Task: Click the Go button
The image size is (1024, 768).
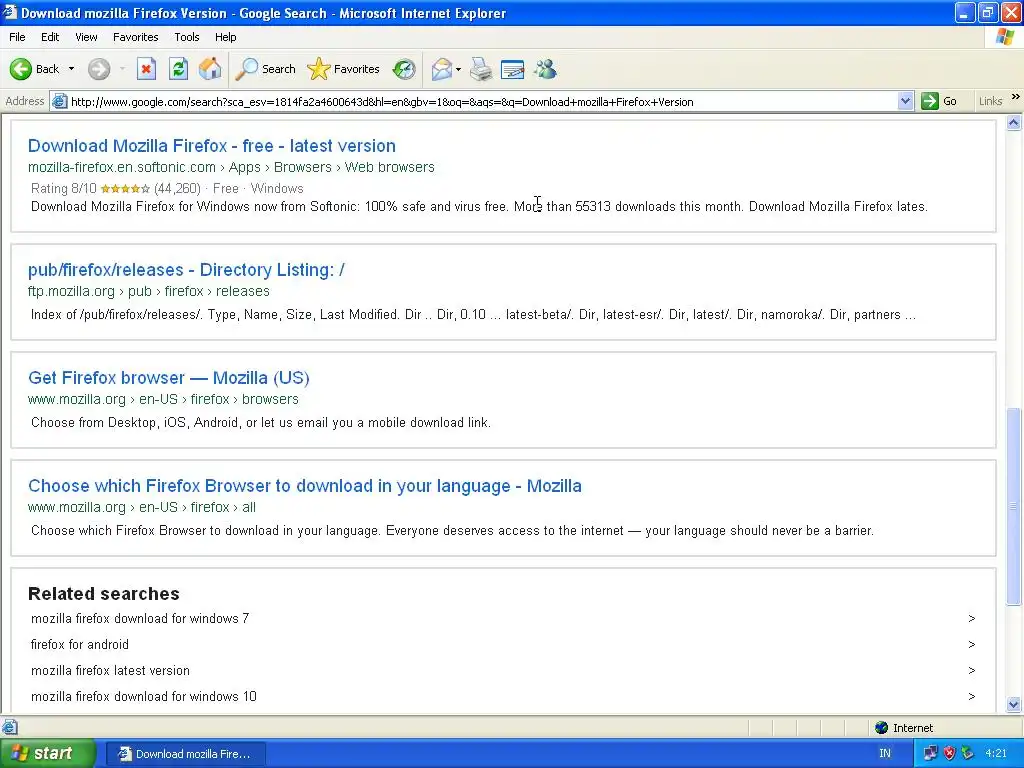Action: tap(939, 101)
